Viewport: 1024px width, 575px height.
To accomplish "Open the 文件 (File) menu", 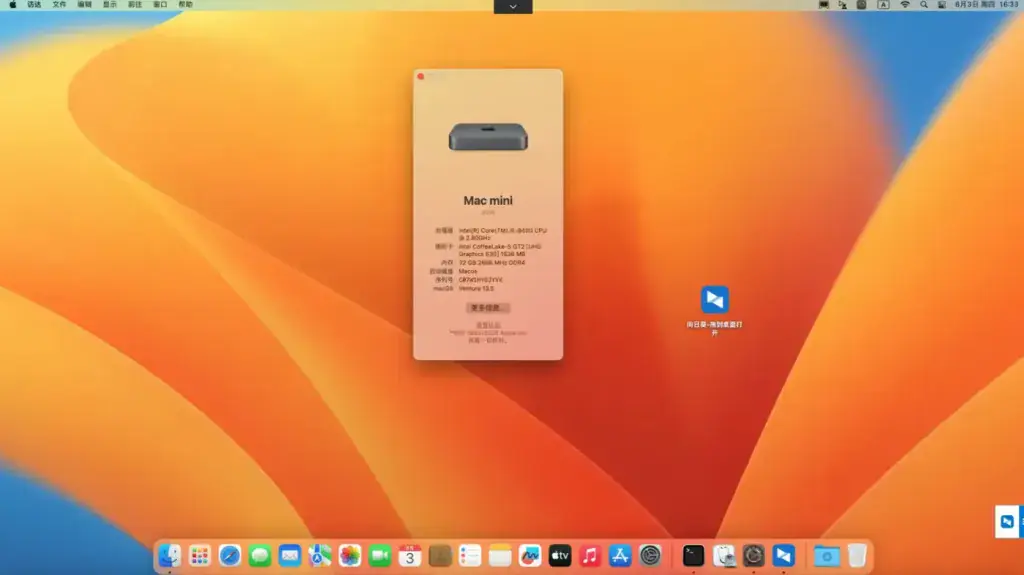I will (59, 5).
